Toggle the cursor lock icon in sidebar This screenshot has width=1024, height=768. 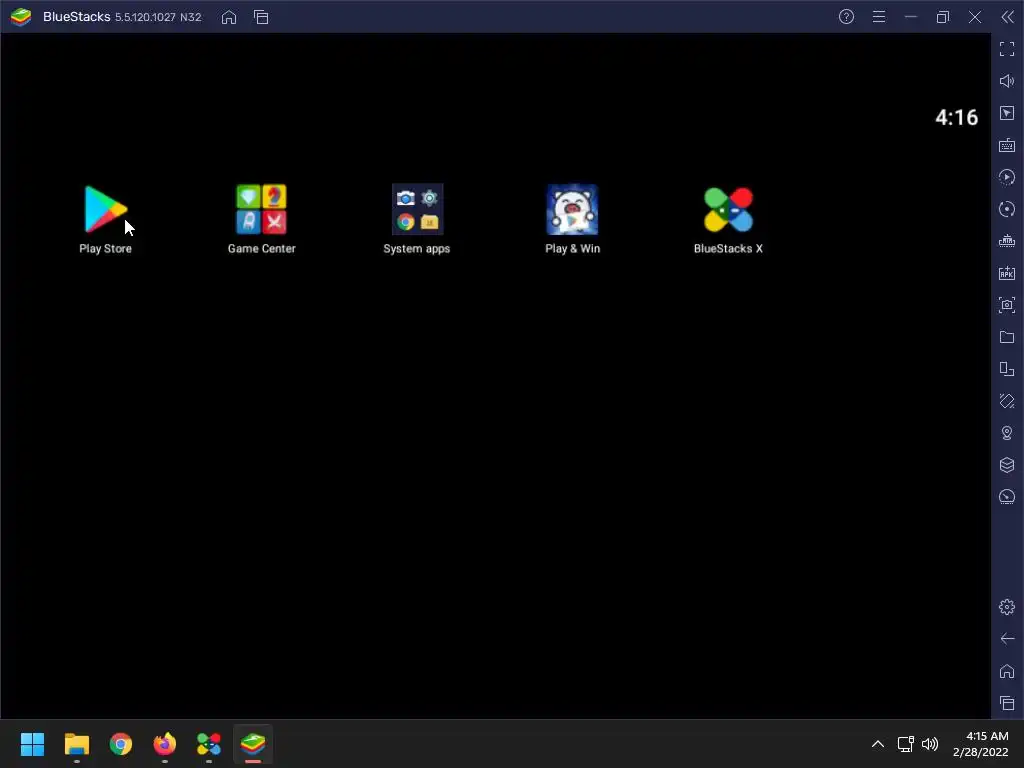click(x=1007, y=113)
